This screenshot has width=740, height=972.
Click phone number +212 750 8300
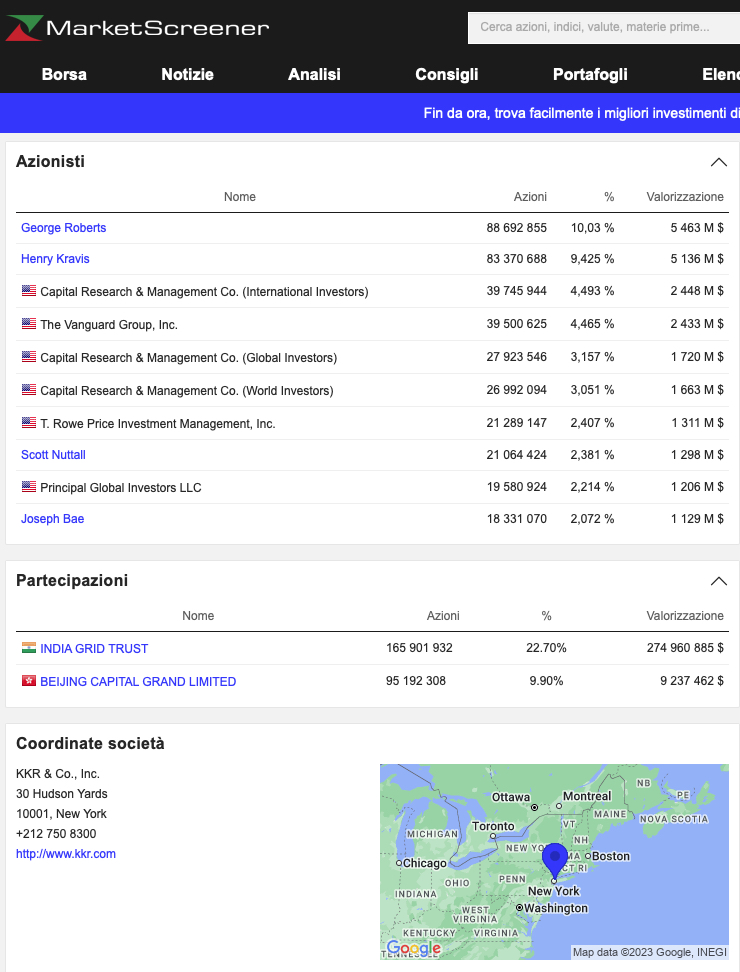coord(56,833)
